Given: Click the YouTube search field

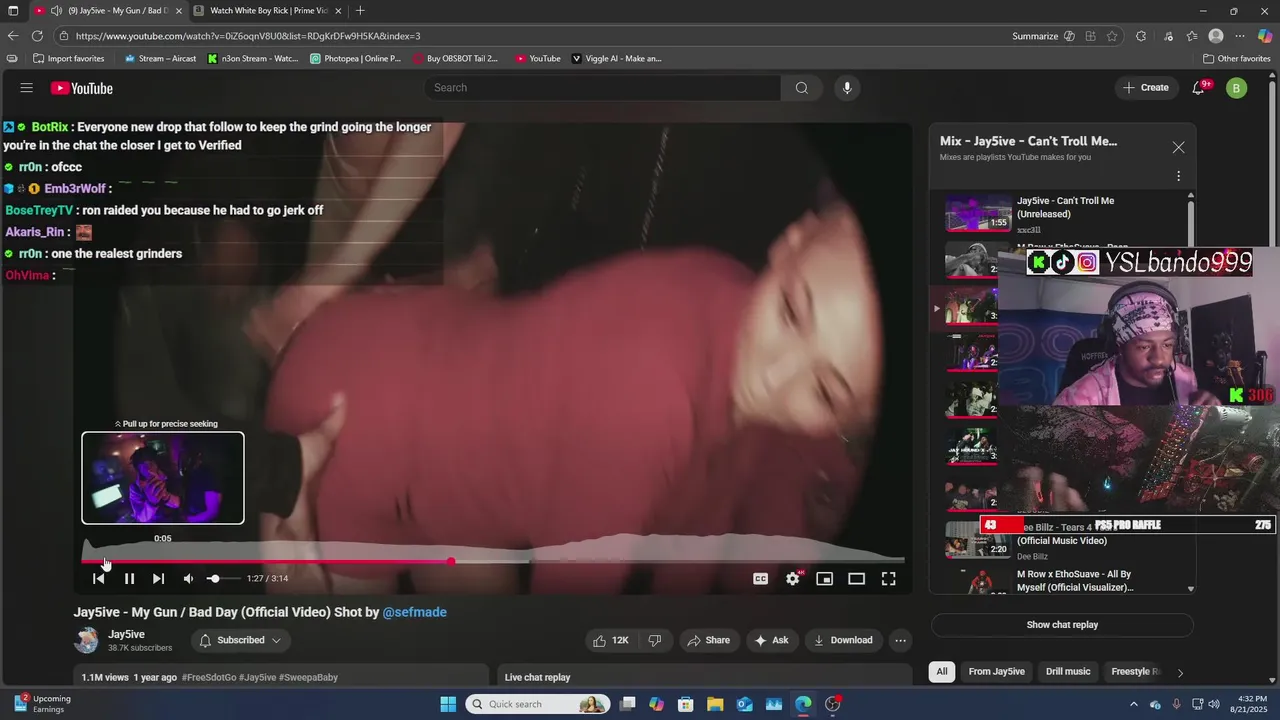Looking at the screenshot, I should 603,88.
